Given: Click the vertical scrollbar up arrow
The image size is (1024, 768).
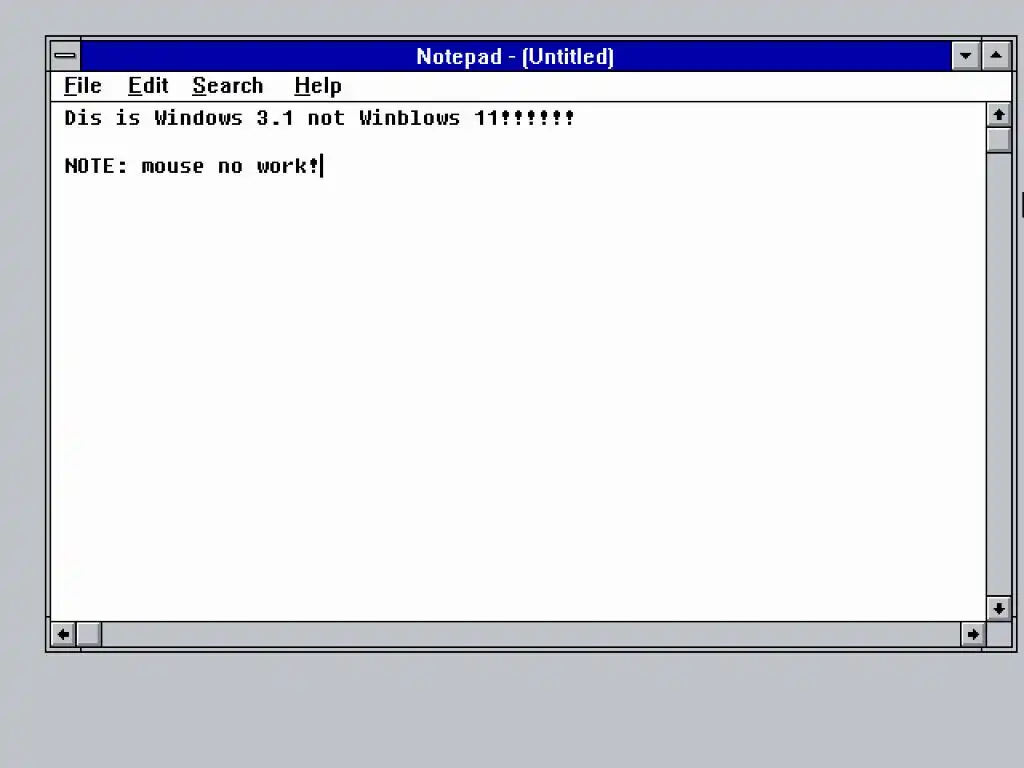Looking at the screenshot, I should 999,115.
